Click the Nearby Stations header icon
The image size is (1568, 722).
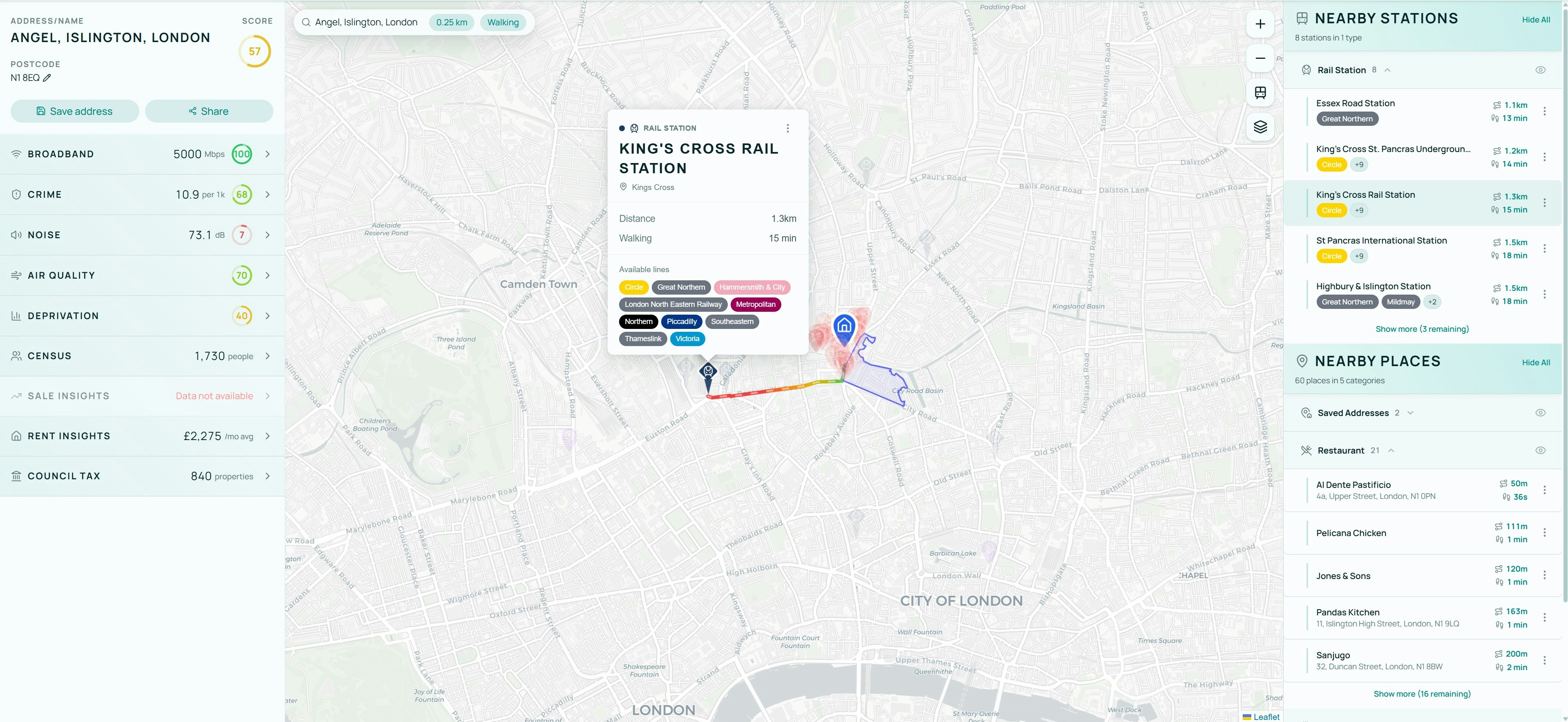1302,18
